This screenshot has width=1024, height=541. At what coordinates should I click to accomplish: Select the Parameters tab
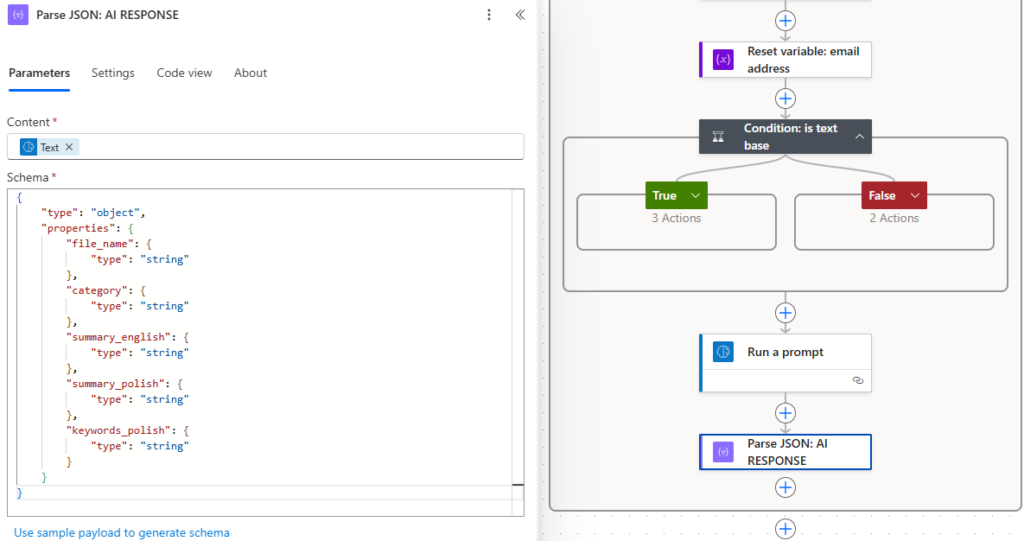(x=39, y=73)
